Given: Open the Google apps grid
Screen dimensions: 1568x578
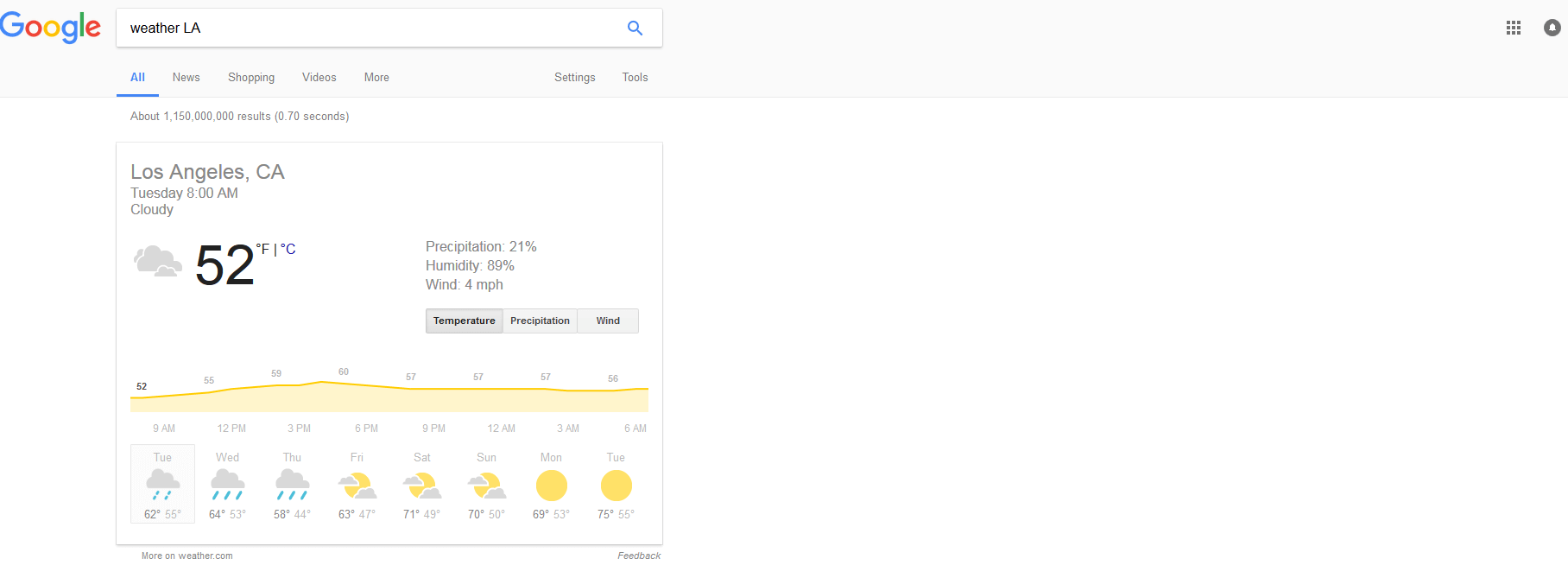Looking at the screenshot, I should [1513, 28].
